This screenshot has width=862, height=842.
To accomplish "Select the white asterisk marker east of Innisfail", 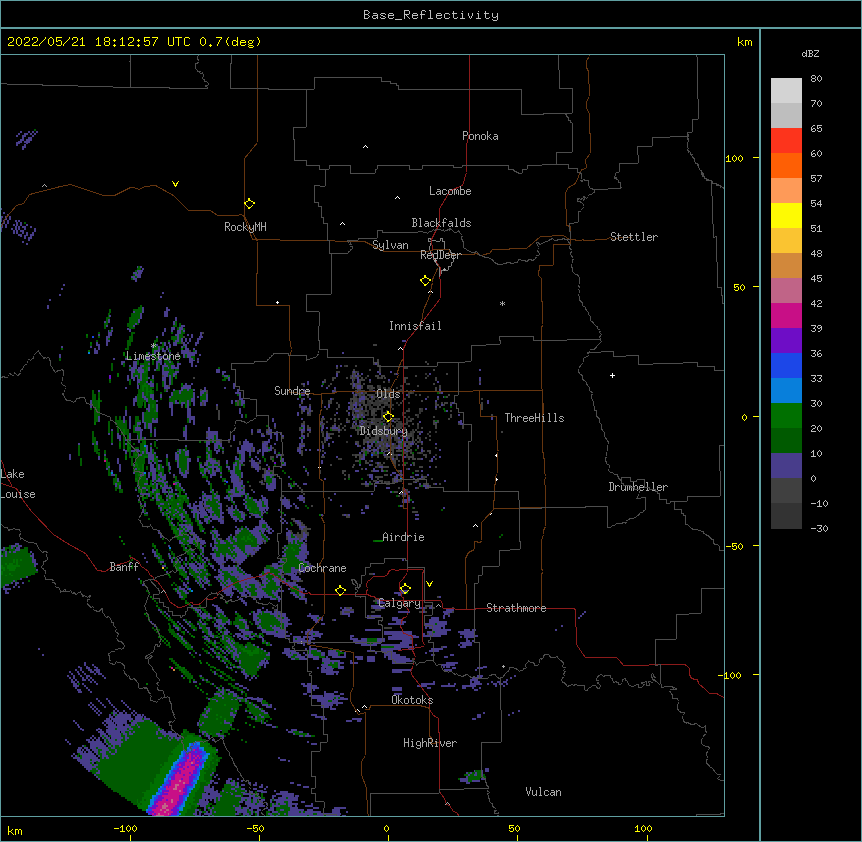I will pyautogui.click(x=502, y=303).
